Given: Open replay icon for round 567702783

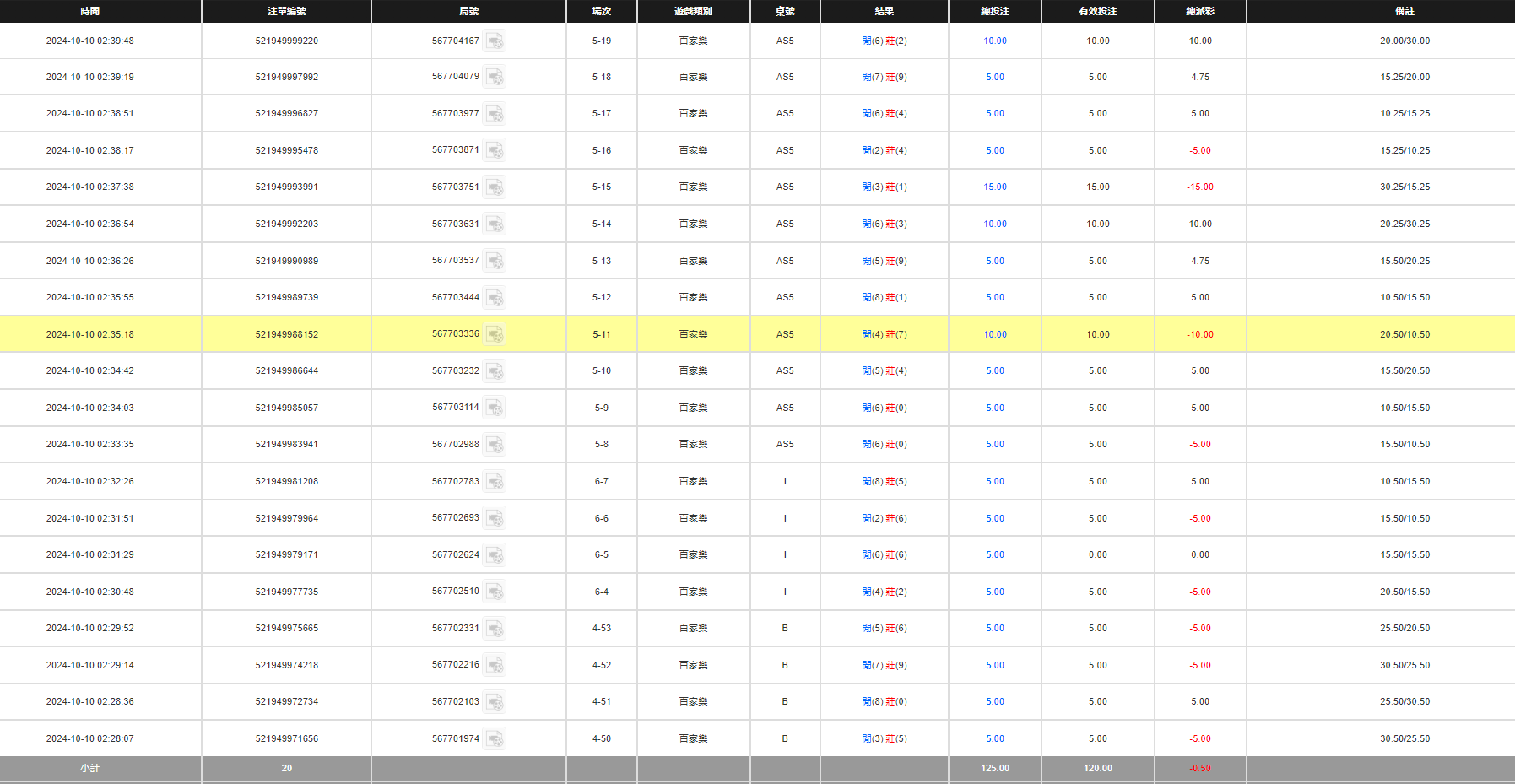Looking at the screenshot, I should 495,482.
